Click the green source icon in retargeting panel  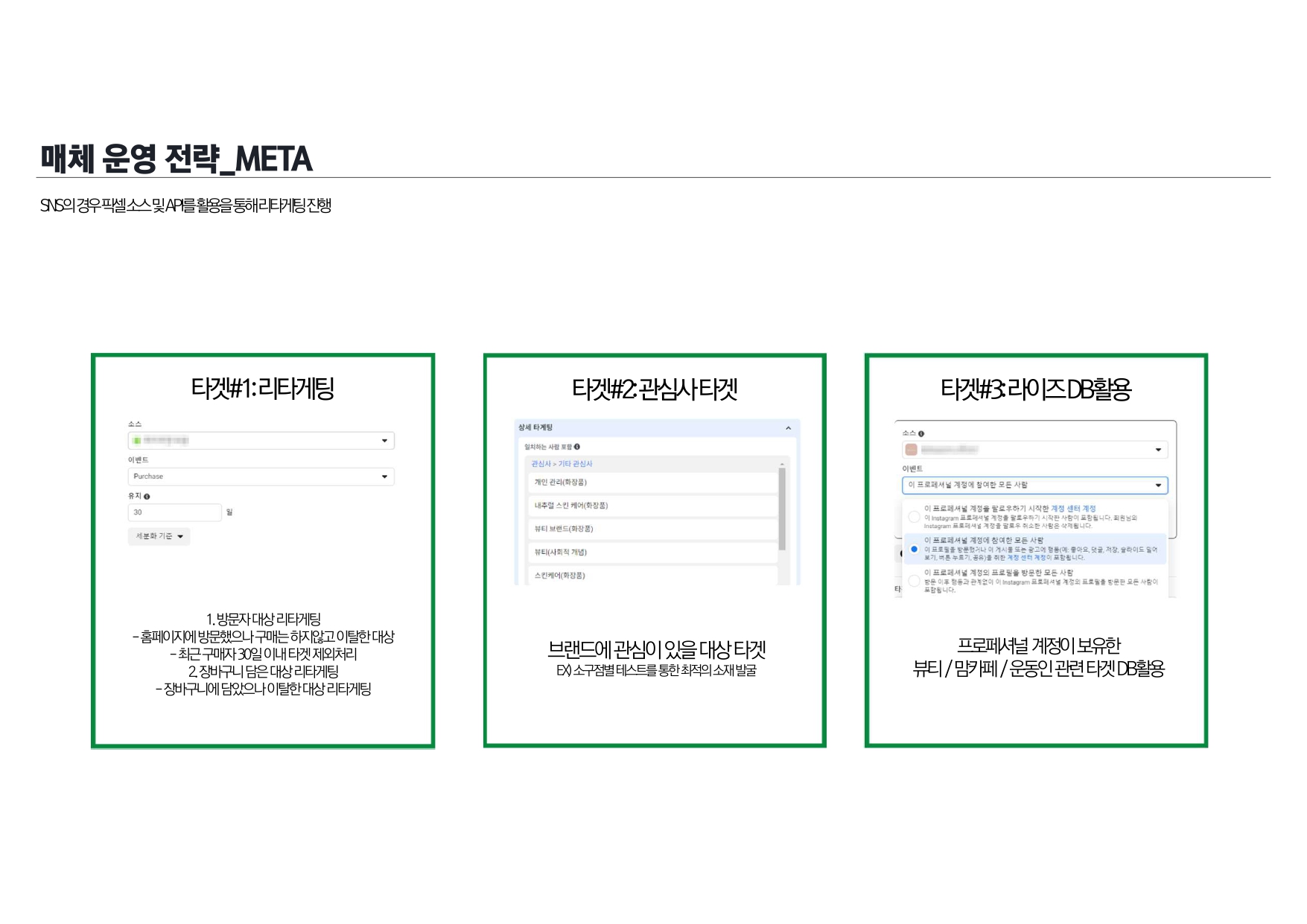[x=137, y=441]
